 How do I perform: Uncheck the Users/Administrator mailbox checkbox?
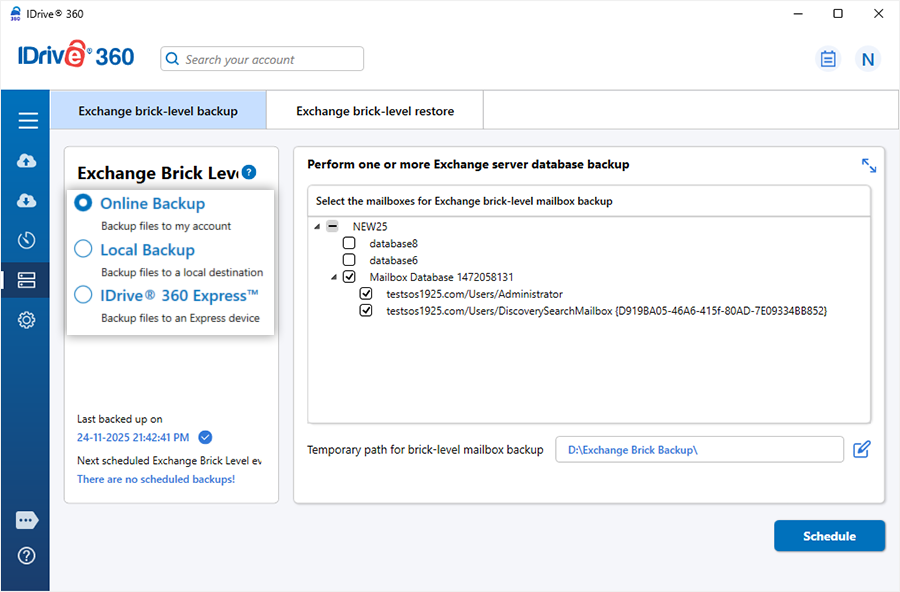point(366,294)
